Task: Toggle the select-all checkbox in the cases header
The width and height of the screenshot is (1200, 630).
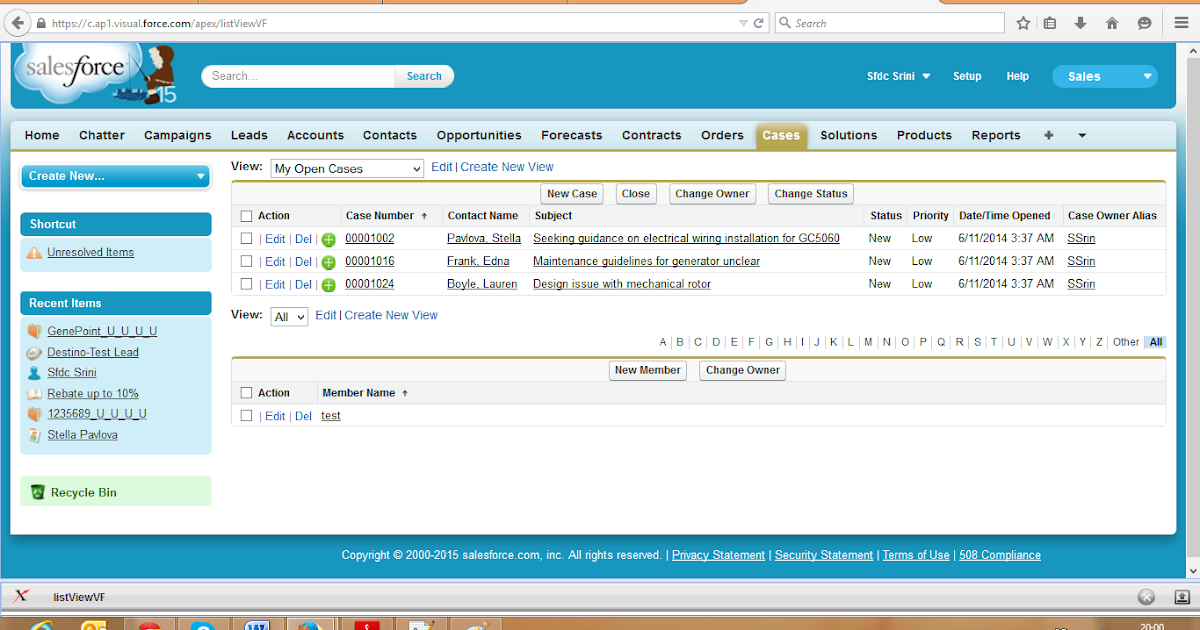Action: [x=246, y=215]
